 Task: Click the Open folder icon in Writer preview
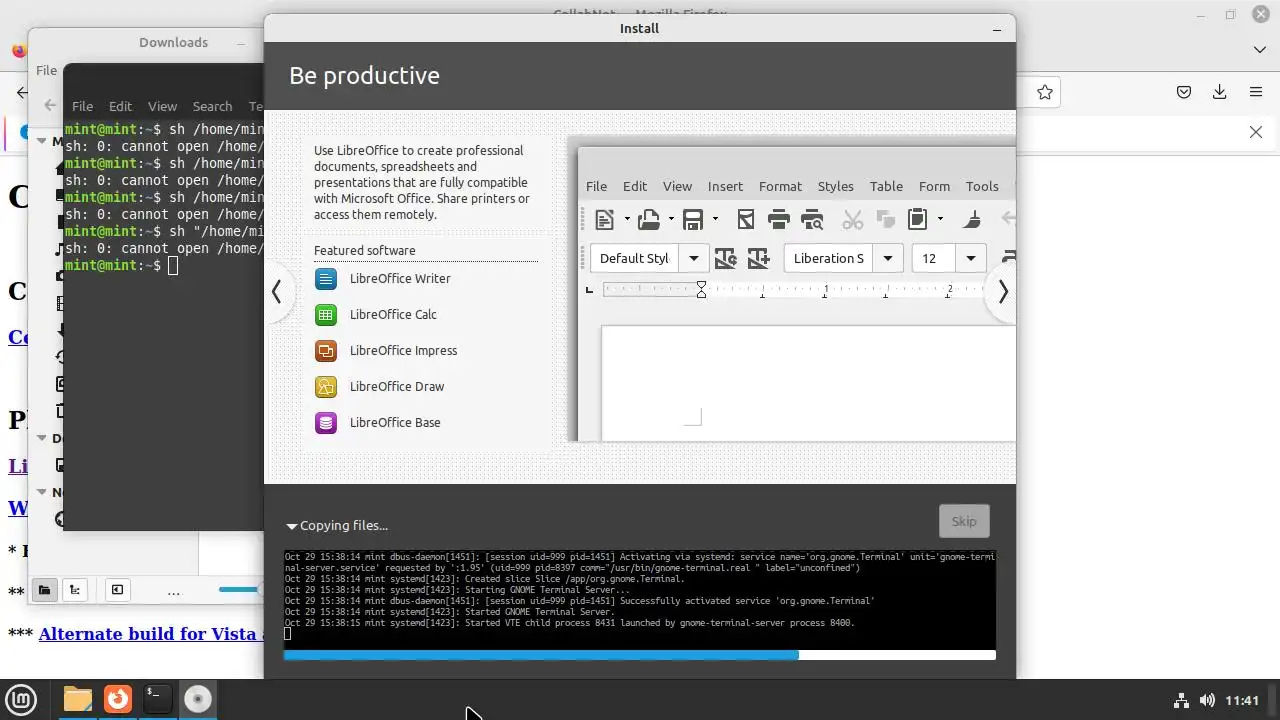(649, 220)
